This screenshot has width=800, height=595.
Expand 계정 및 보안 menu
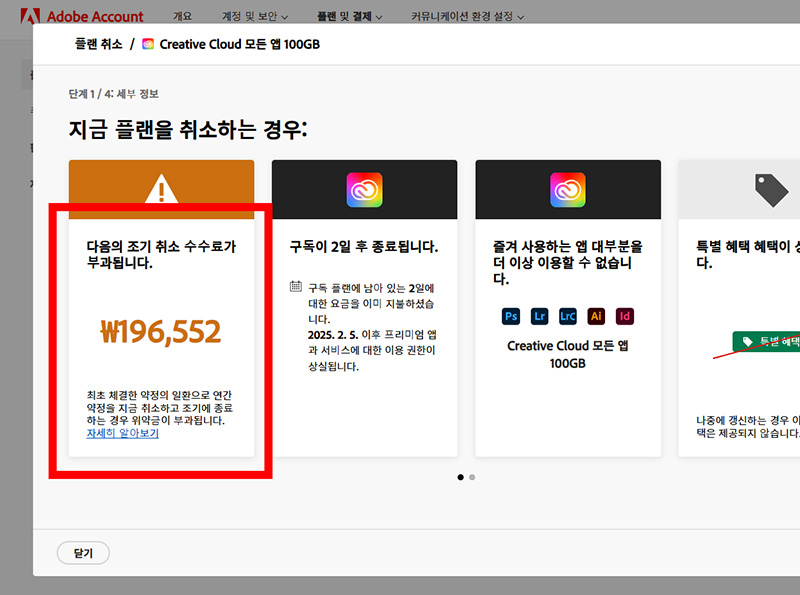pyautogui.click(x=255, y=16)
